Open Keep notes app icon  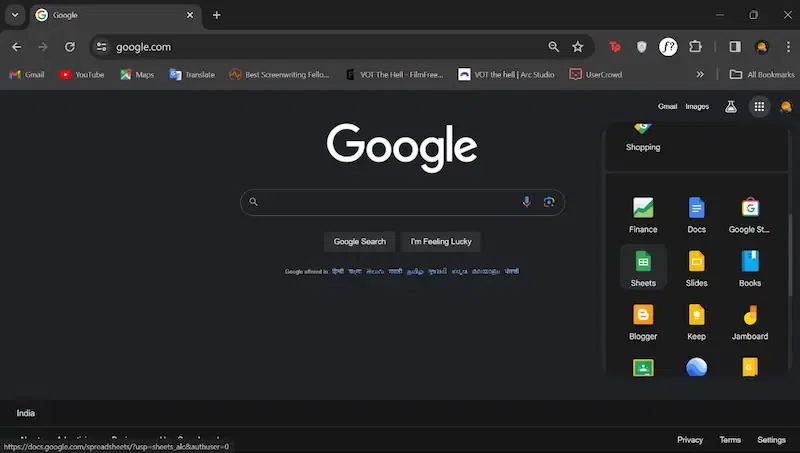(x=696, y=321)
